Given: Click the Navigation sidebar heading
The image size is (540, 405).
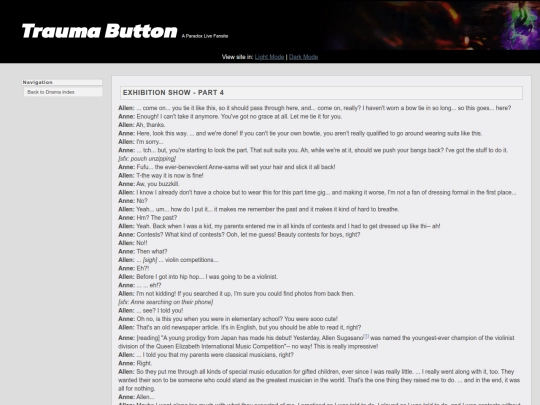Looking at the screenshot, I should coord(62,82).
